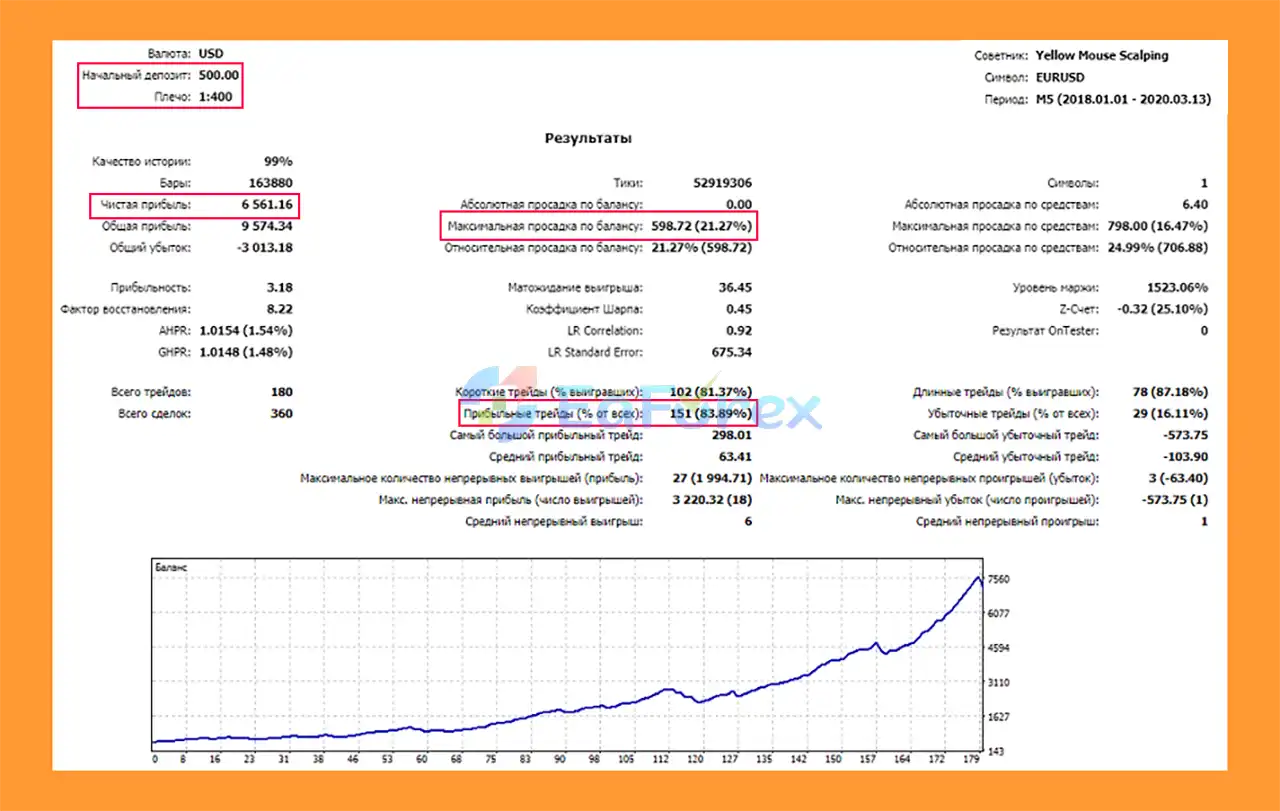
Task: Click the Баланс label on the chart
Action: click(170, 567)
